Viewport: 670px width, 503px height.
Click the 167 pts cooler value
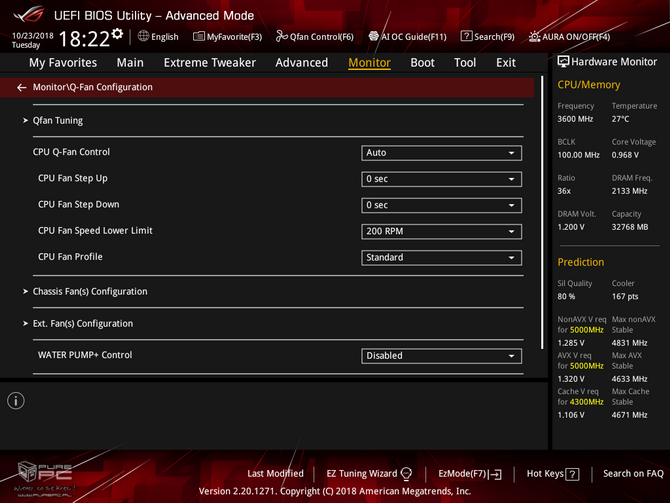pyautogui.click(x=625, y=297)
